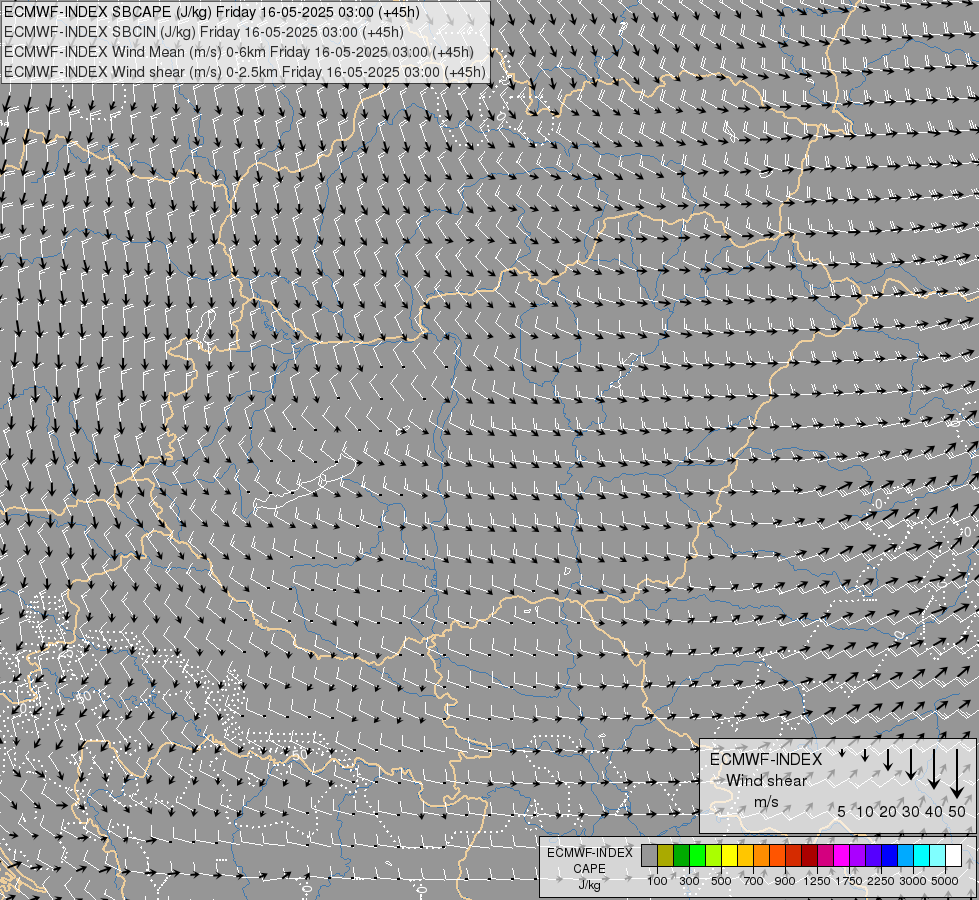This screenshot has height=900, width=979.
Task: Click the 'Wind shear' legend label
Action: (x=766, y=781)
